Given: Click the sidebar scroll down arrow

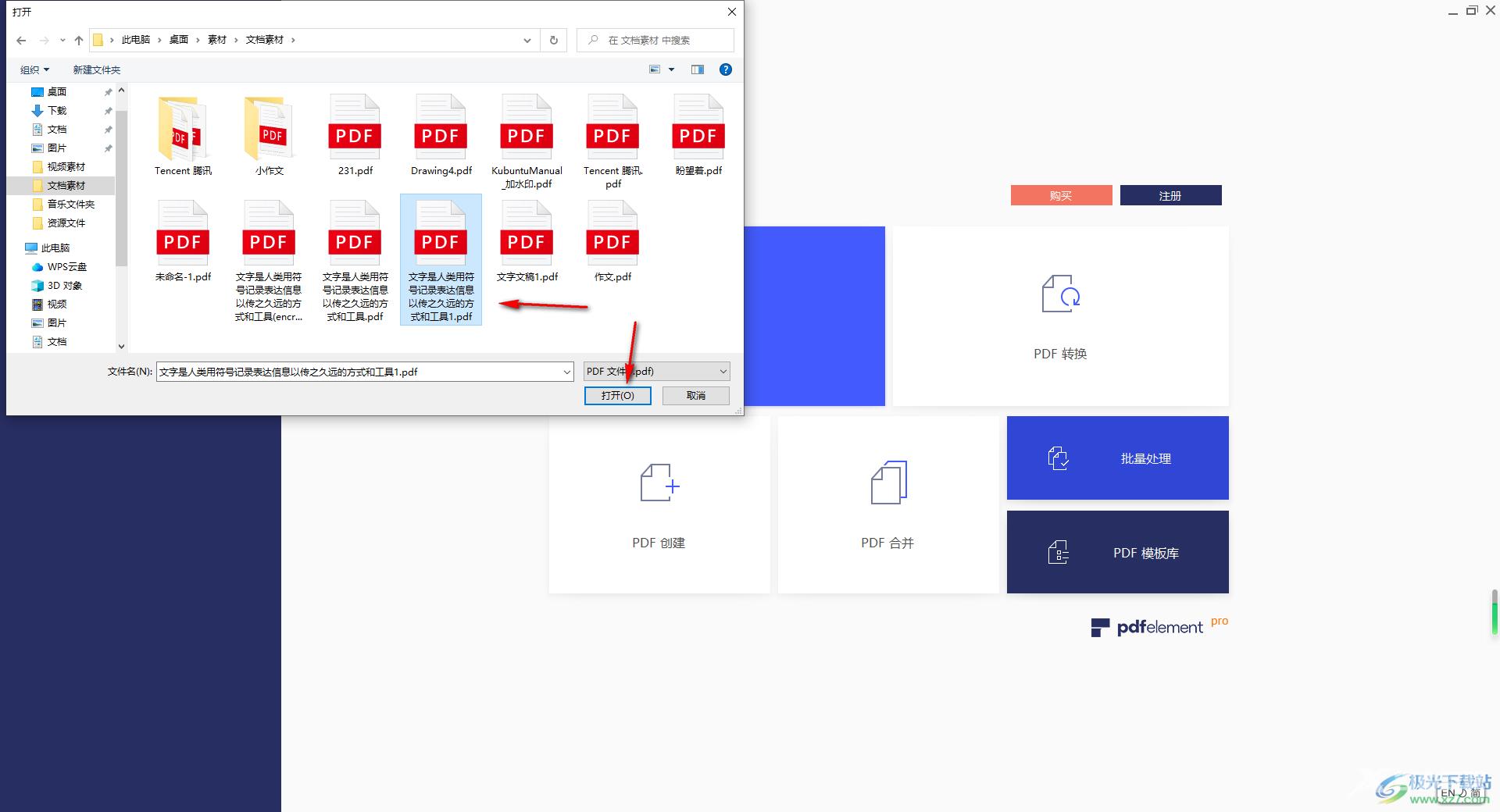Looking at the screenshot, I should [121, 346].
